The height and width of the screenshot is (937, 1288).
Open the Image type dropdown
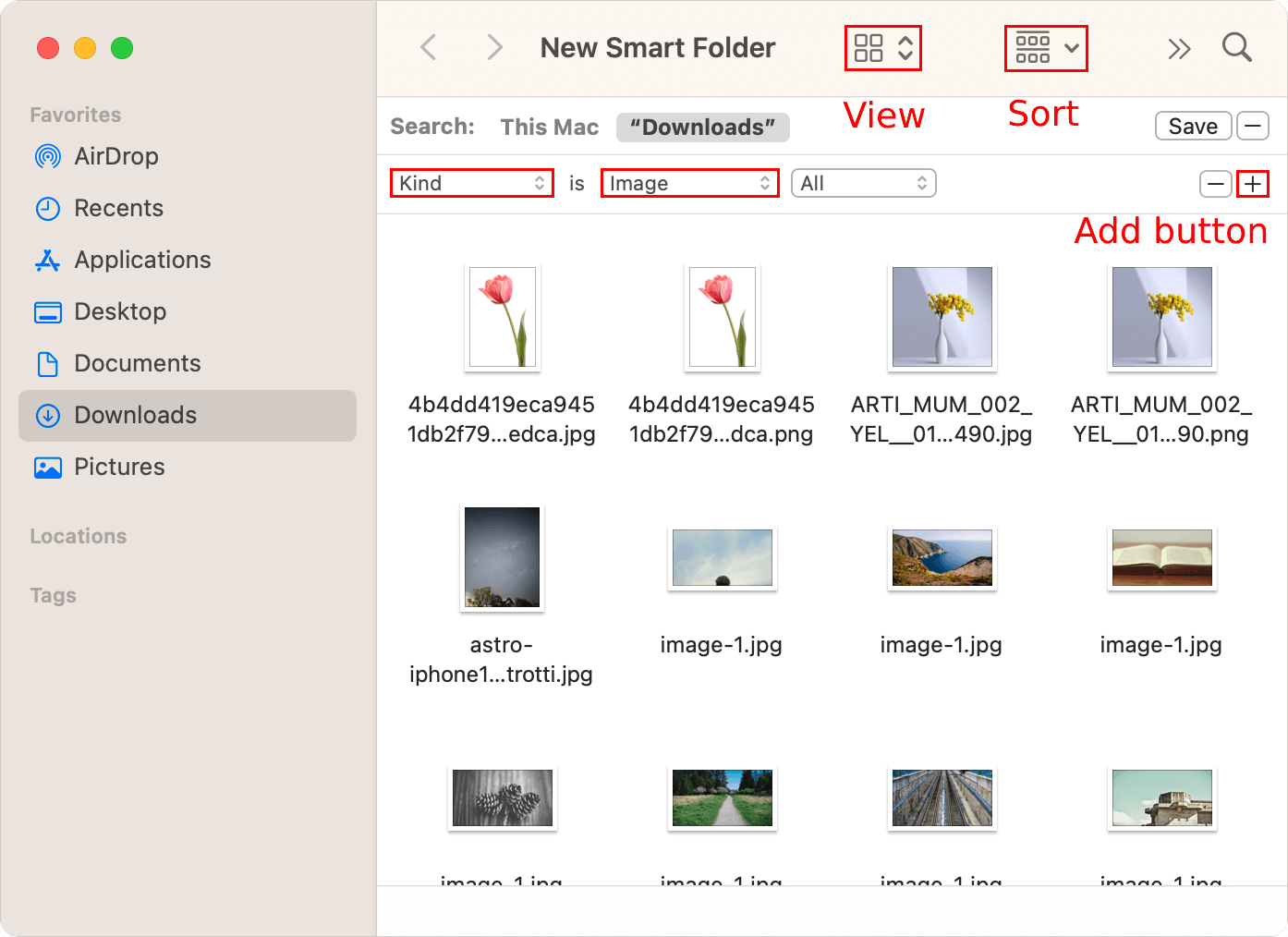[690, 183]
